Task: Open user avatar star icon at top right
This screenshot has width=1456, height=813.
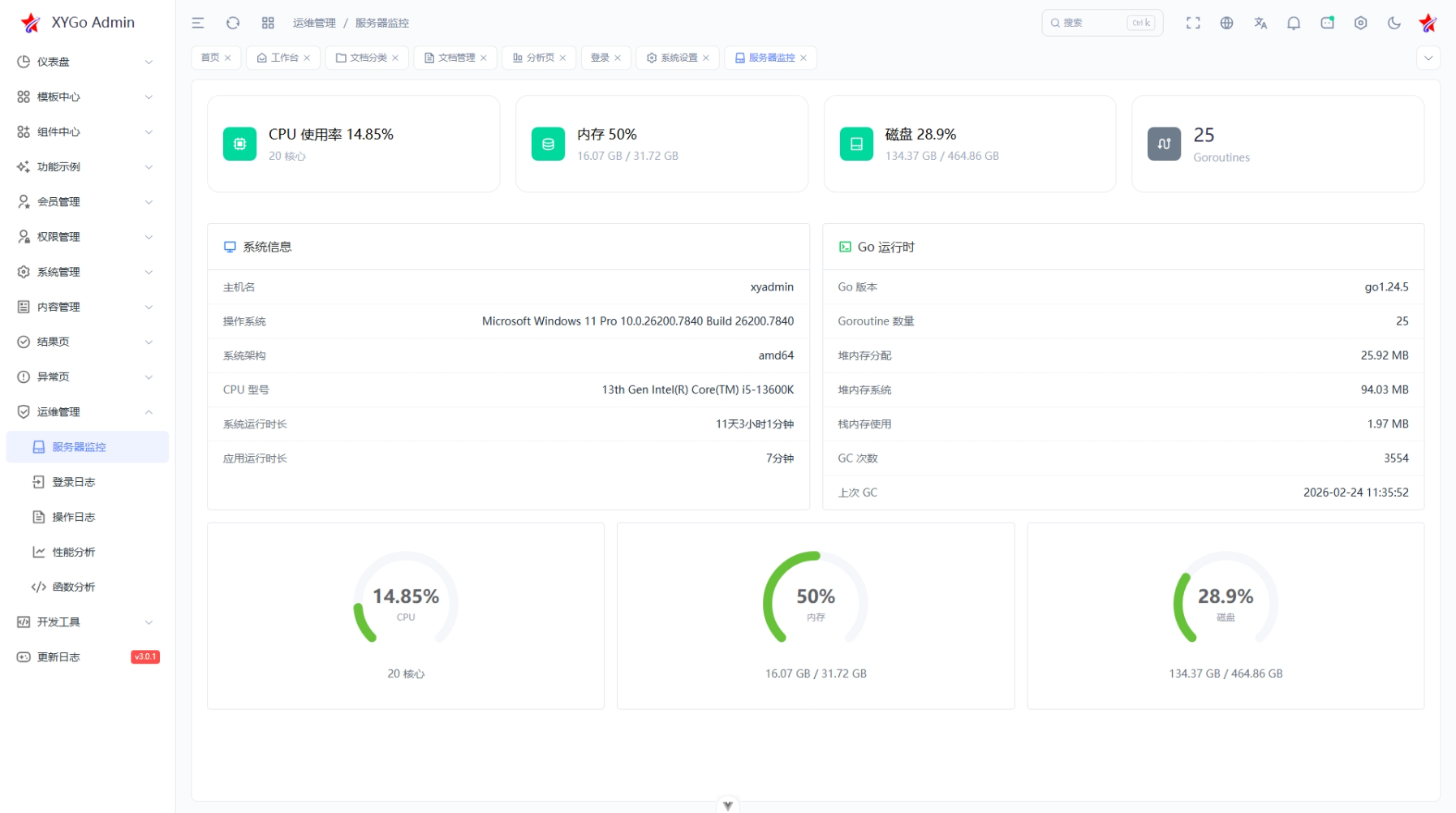Action: 1428,23
